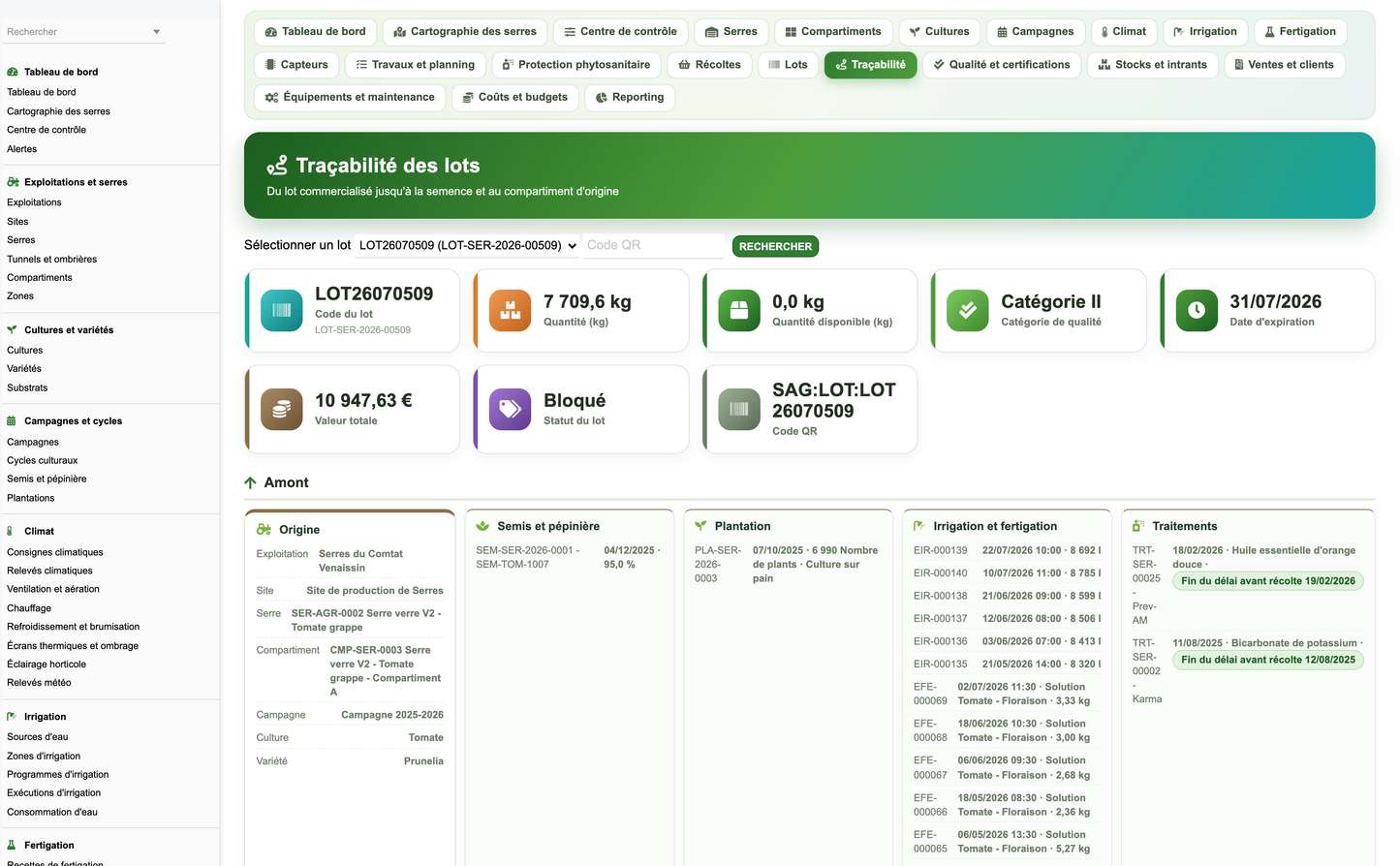Click the orange boxes icon on the Quantité card
The height and width of the screenshot is (866, 1400).
pyautogui.click(x=511, y=311)
